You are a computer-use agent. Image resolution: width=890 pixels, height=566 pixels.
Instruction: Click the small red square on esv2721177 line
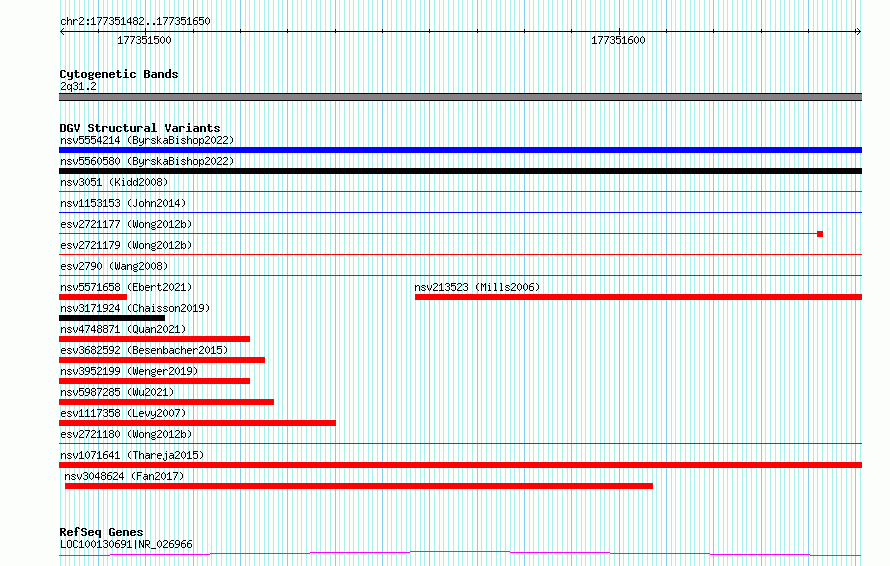820,234
